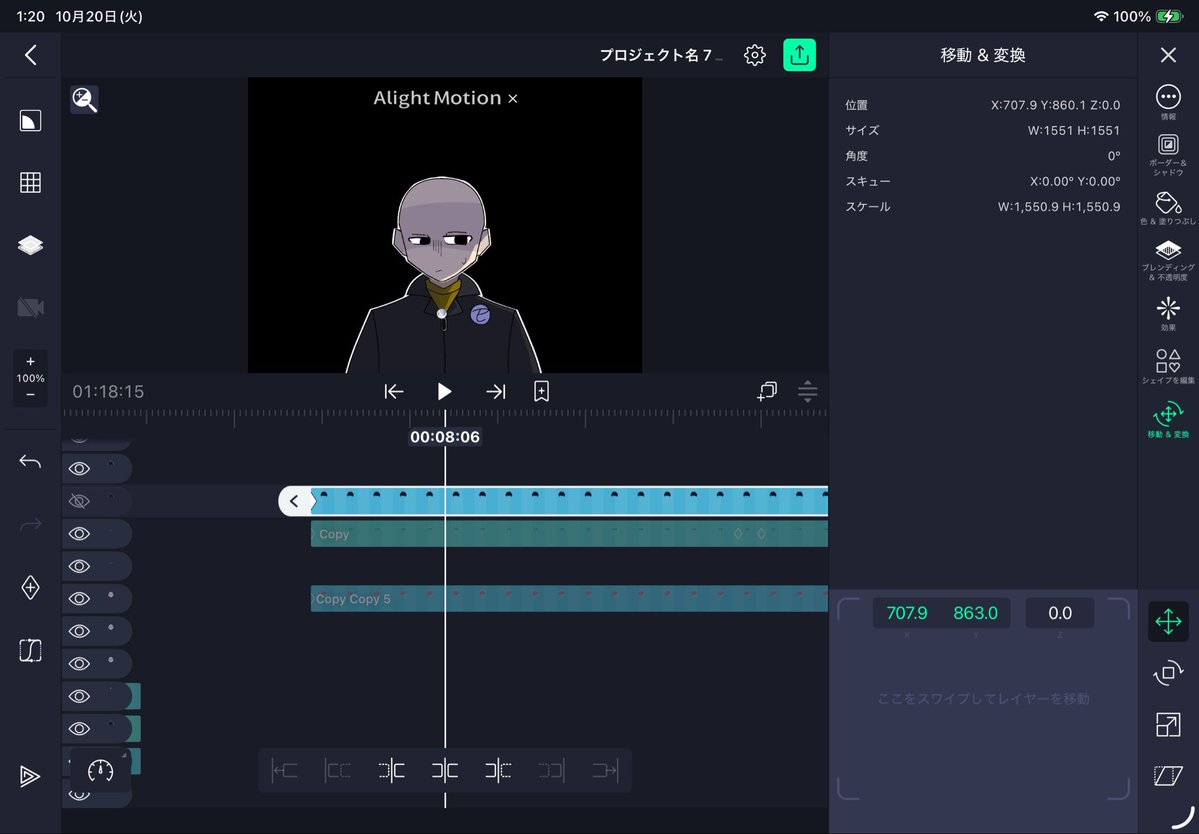
Task: Switch to the rotation transform mode
Action: 1168,673
